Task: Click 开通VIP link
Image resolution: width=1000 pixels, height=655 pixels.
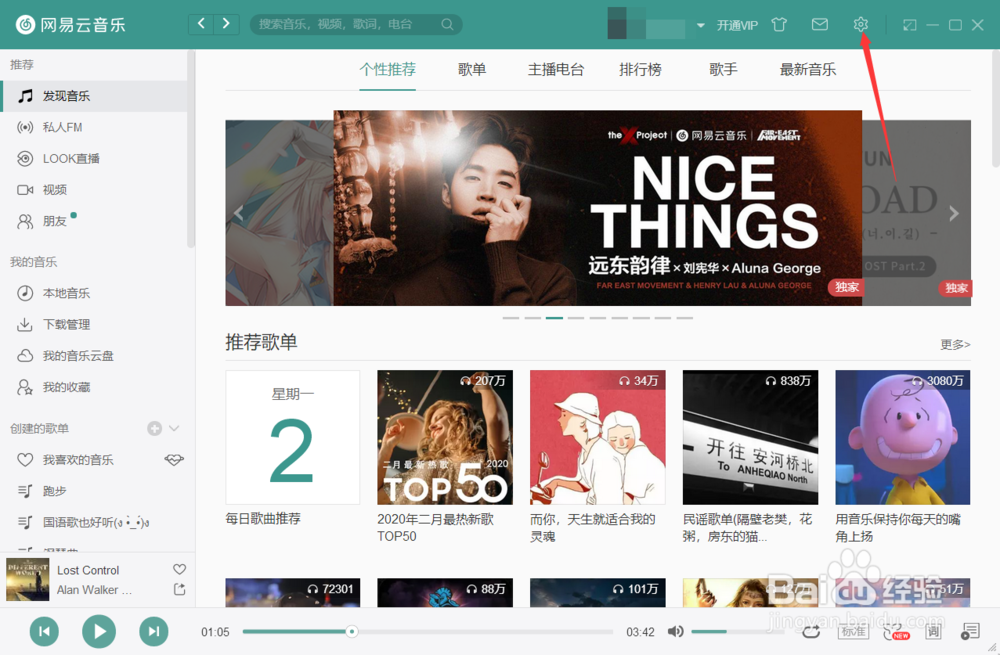Action: coord(737,25)
